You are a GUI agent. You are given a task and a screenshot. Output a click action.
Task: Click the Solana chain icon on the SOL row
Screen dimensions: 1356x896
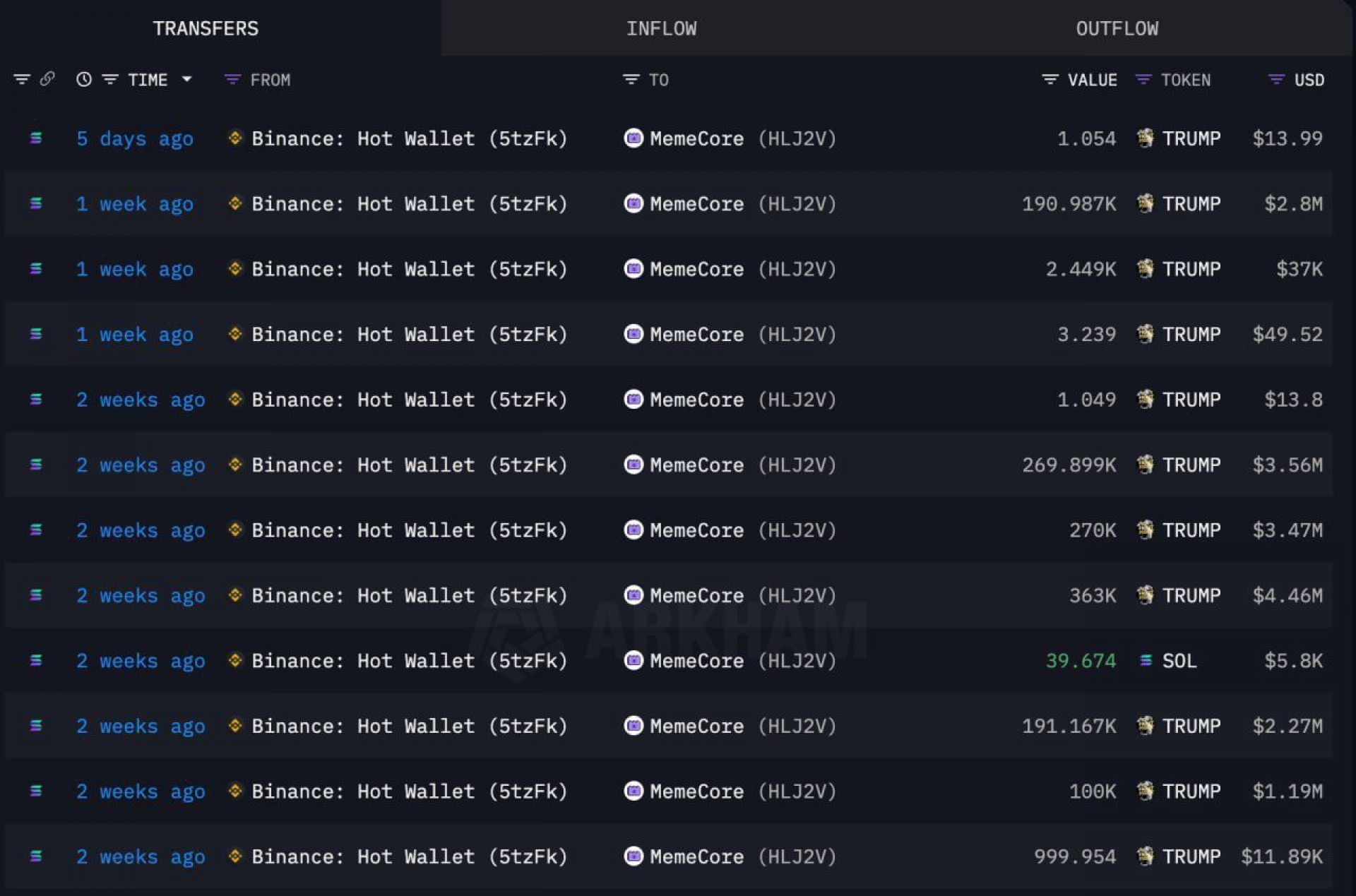pyautogui.click(x=36, y=661)
